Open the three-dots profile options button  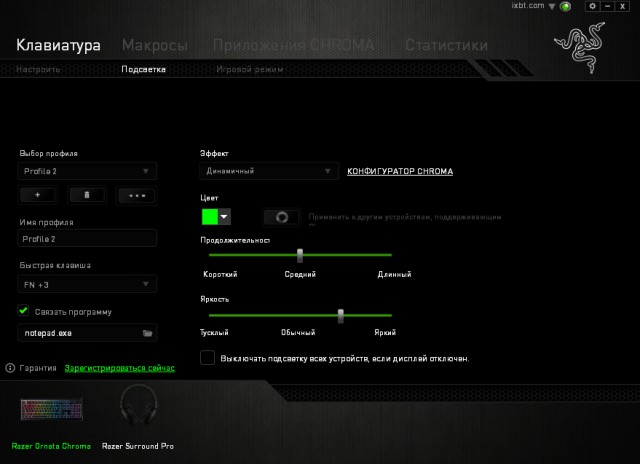[x=137, y=196]
